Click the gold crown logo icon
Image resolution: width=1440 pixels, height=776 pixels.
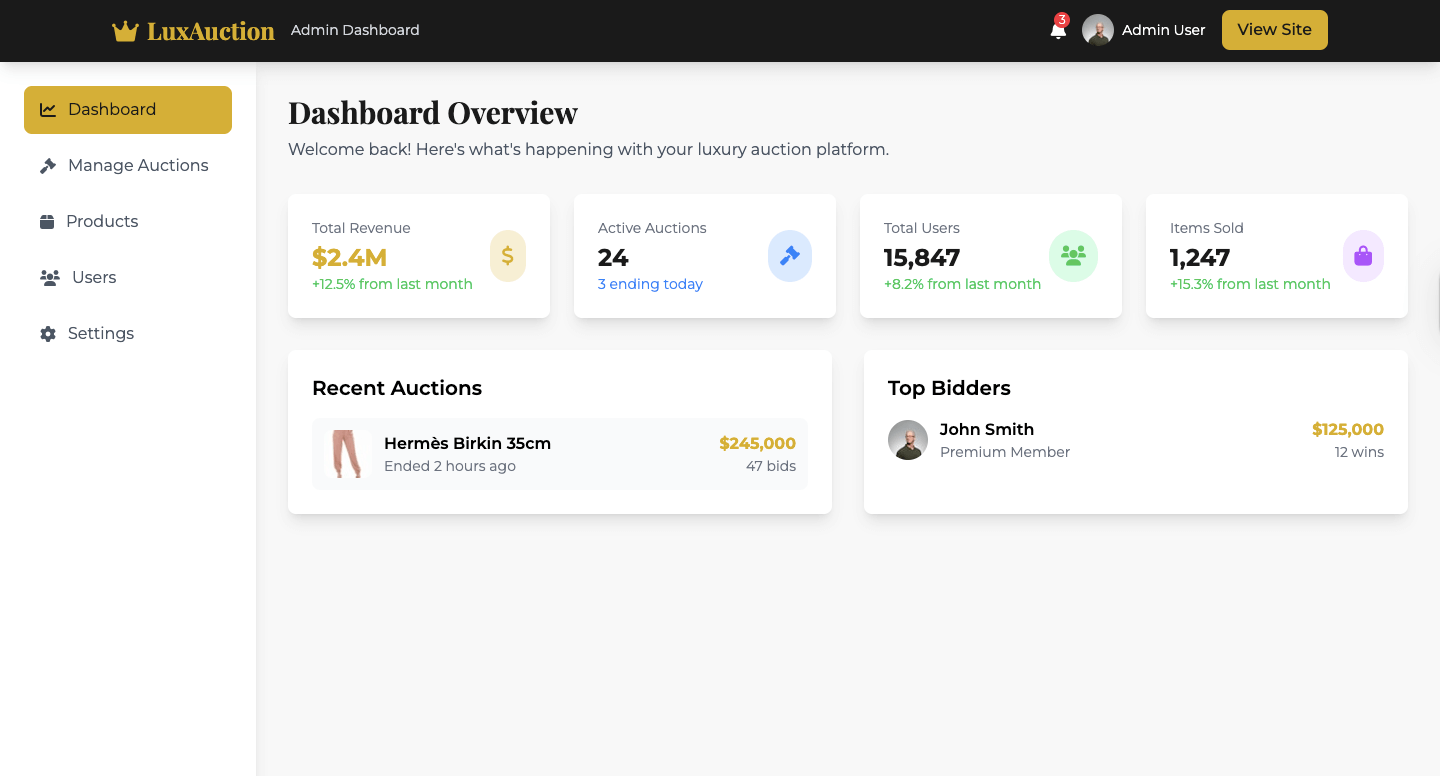(x=125, y=31)
